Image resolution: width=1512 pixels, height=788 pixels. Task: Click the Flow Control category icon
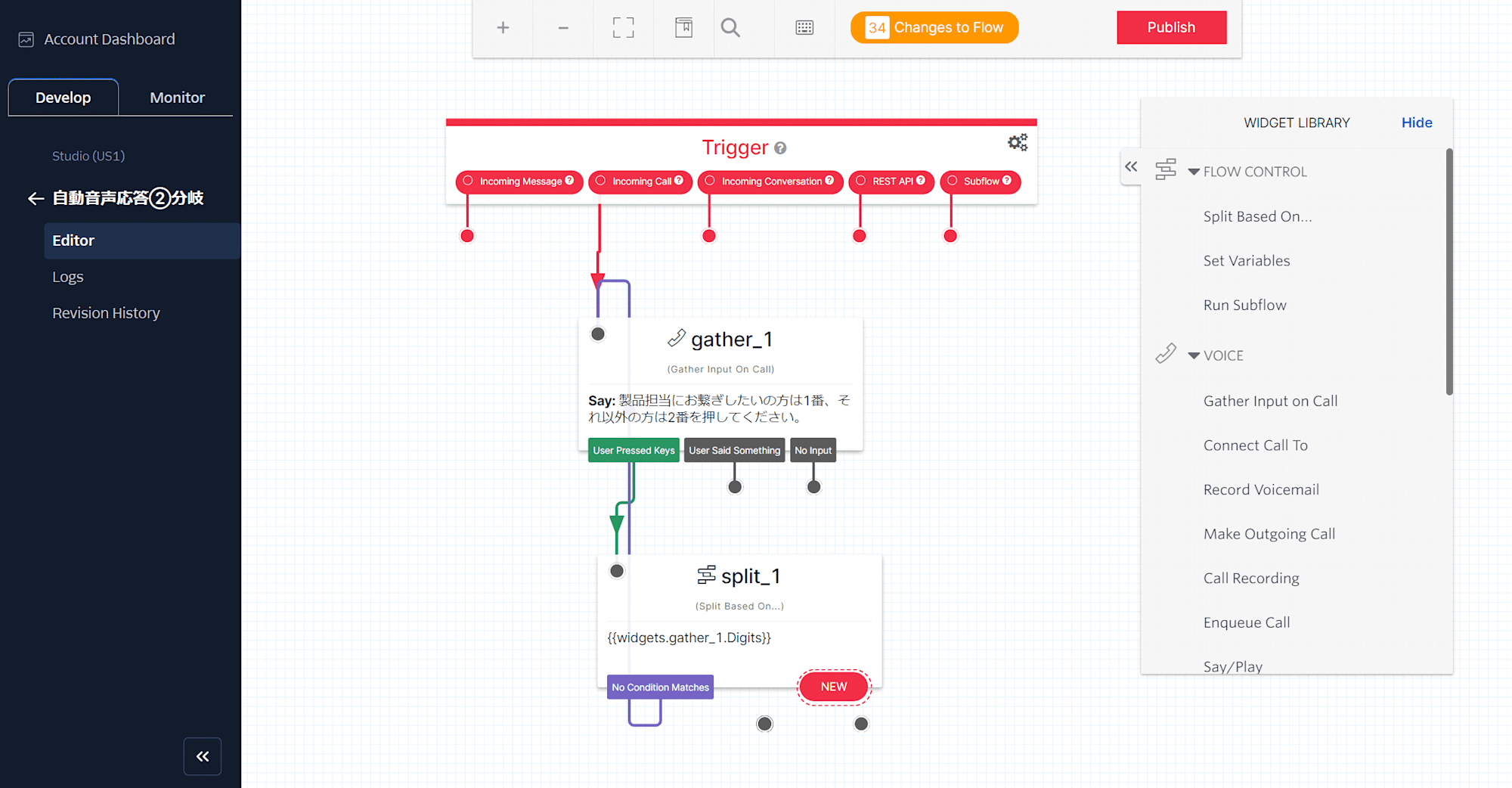pyautogui.click(x=1166, y=169)
